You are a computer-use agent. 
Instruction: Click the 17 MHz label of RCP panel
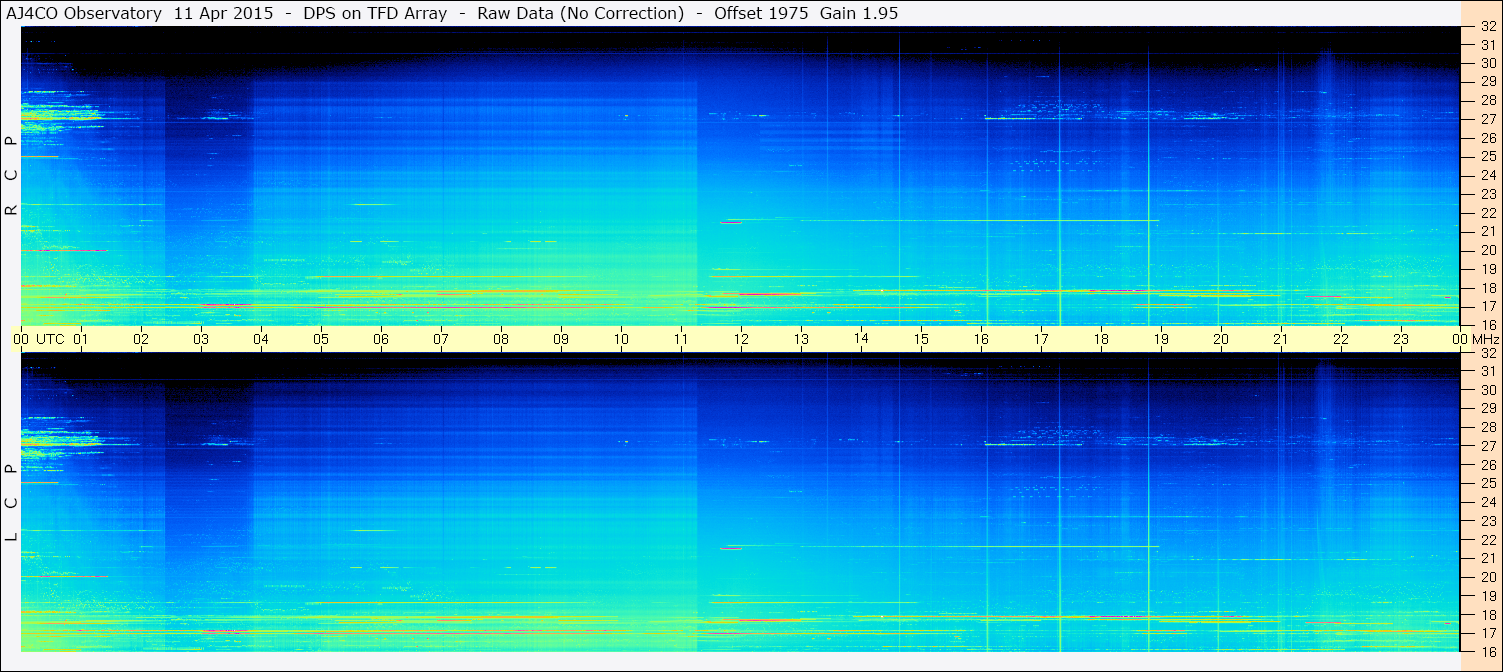pos(1487,306)
